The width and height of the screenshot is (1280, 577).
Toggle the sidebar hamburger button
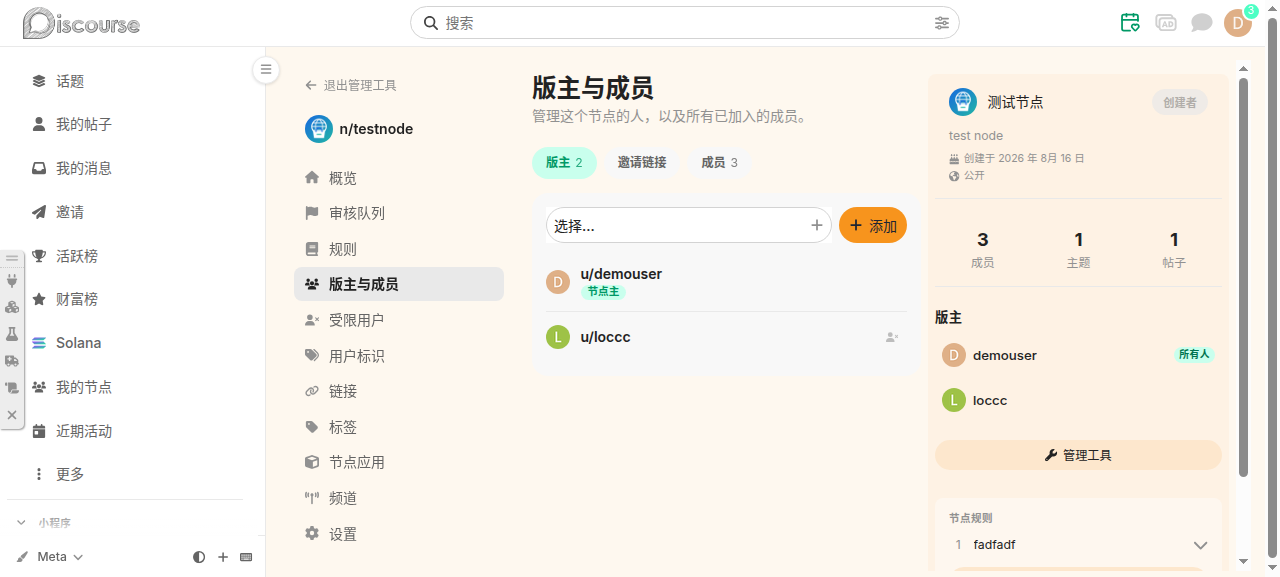(266, 70)
